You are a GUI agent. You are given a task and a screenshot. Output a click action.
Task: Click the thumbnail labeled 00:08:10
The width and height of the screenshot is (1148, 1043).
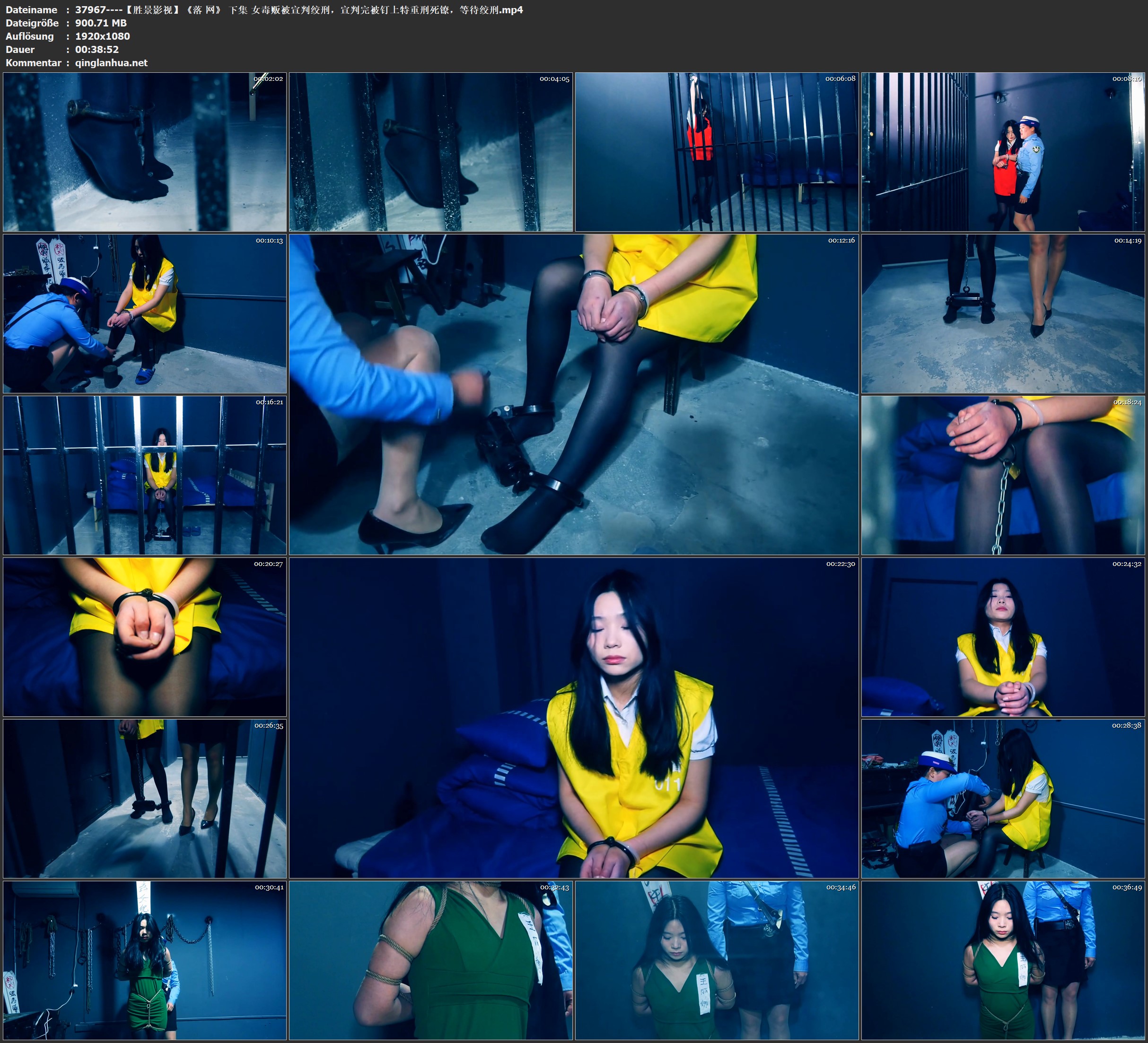click(x=1003, y=151)
